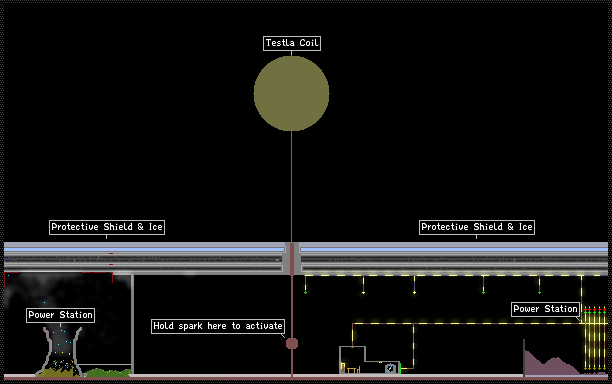Select the "Testla Coil" sign label

coord(292,43)
